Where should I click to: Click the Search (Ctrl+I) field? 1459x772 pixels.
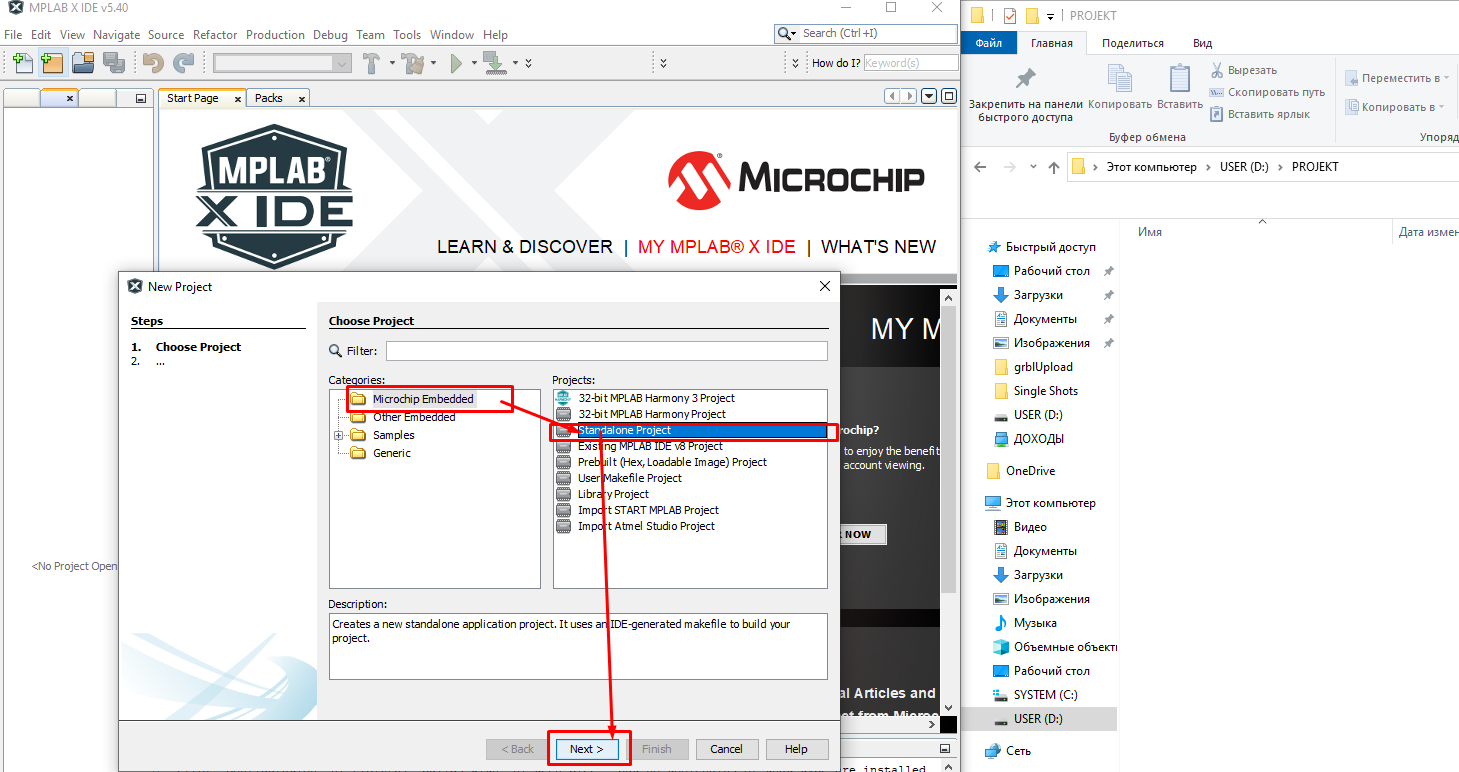(878, 34)
